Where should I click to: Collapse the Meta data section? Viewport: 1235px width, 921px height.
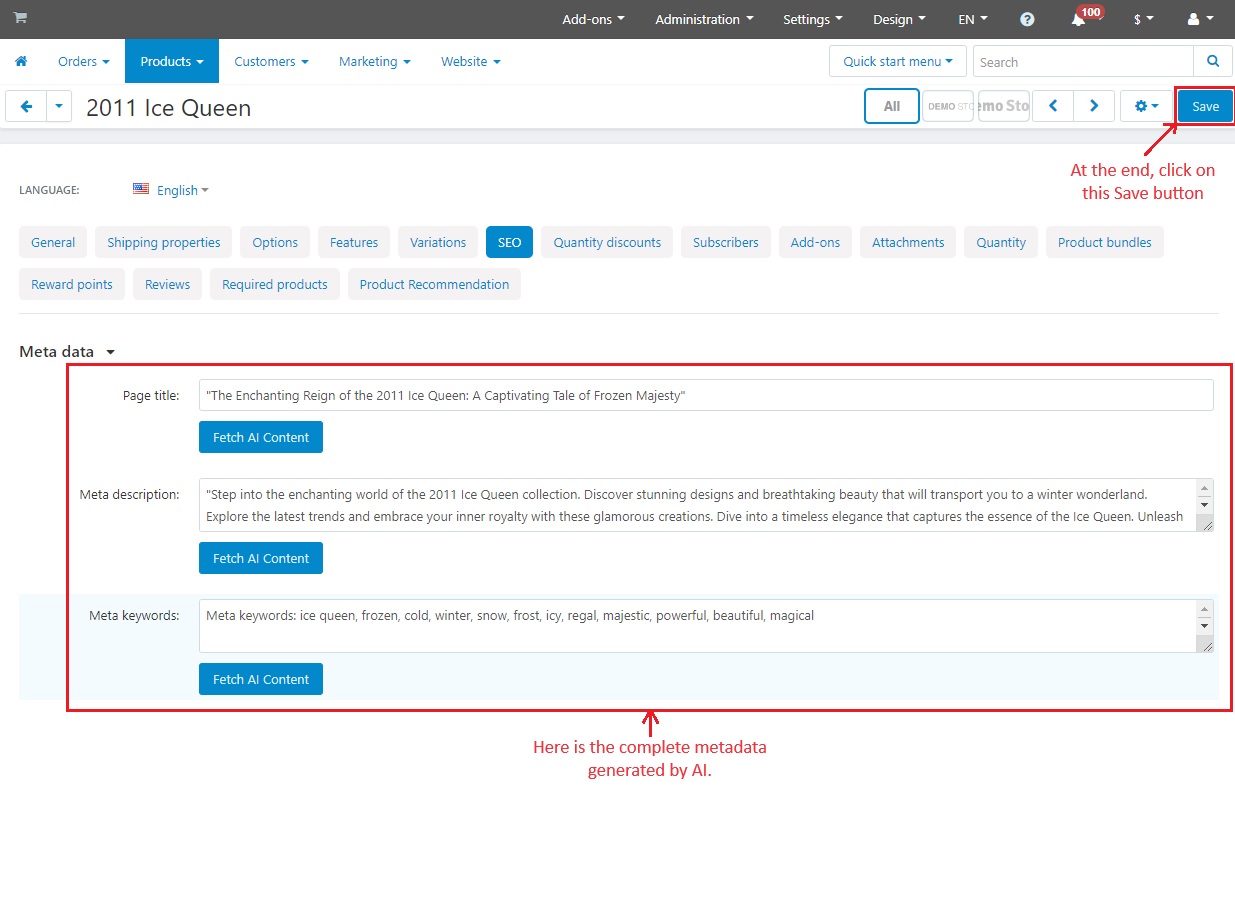click(68, 352)
